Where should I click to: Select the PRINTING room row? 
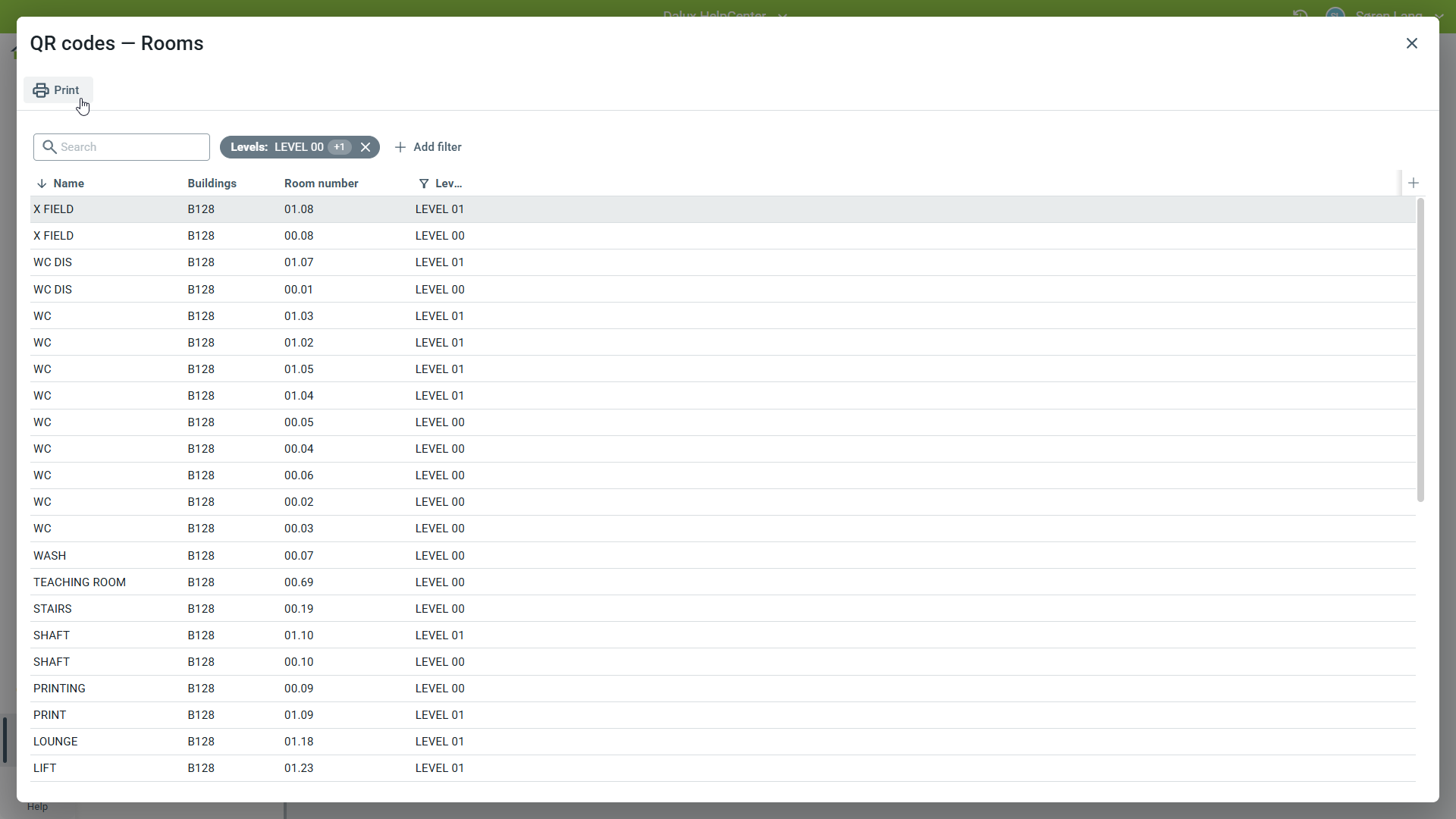[x=59, y=689]
